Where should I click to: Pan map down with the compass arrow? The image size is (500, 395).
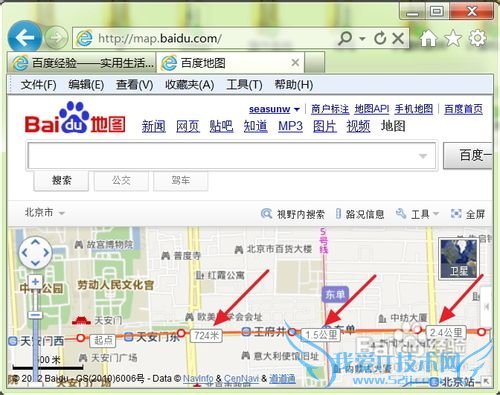pyautogui.click(x=35, y=263)
